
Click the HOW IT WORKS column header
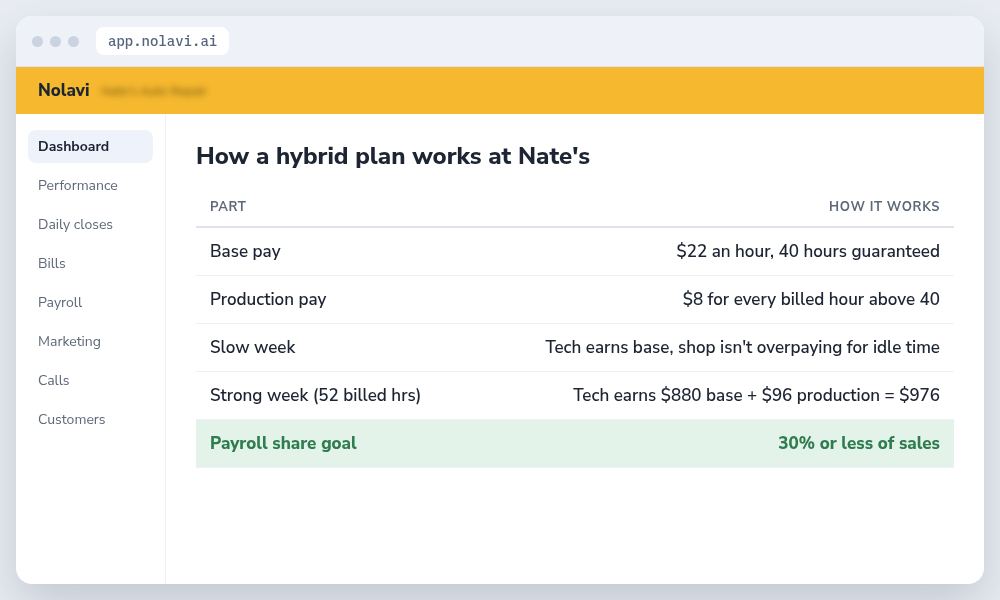tap(884, 206)
